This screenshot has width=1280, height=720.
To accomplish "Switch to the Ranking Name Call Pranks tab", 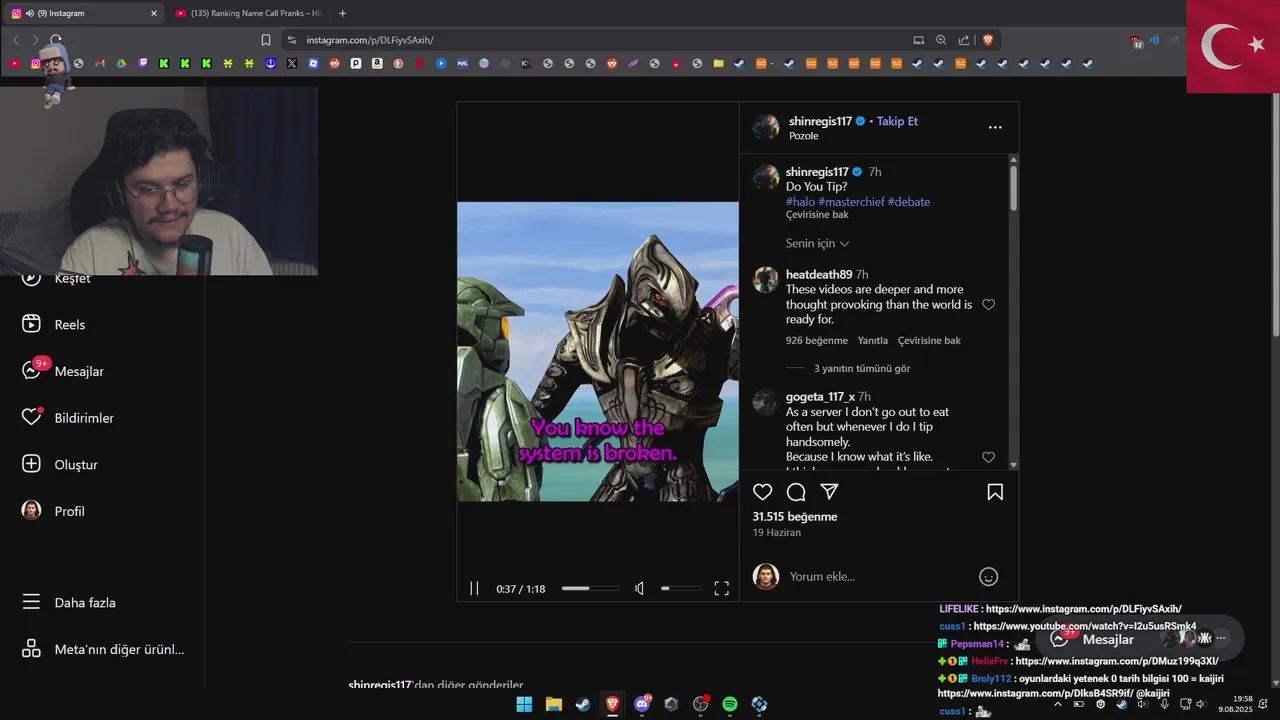I will [x=248, y=13].
